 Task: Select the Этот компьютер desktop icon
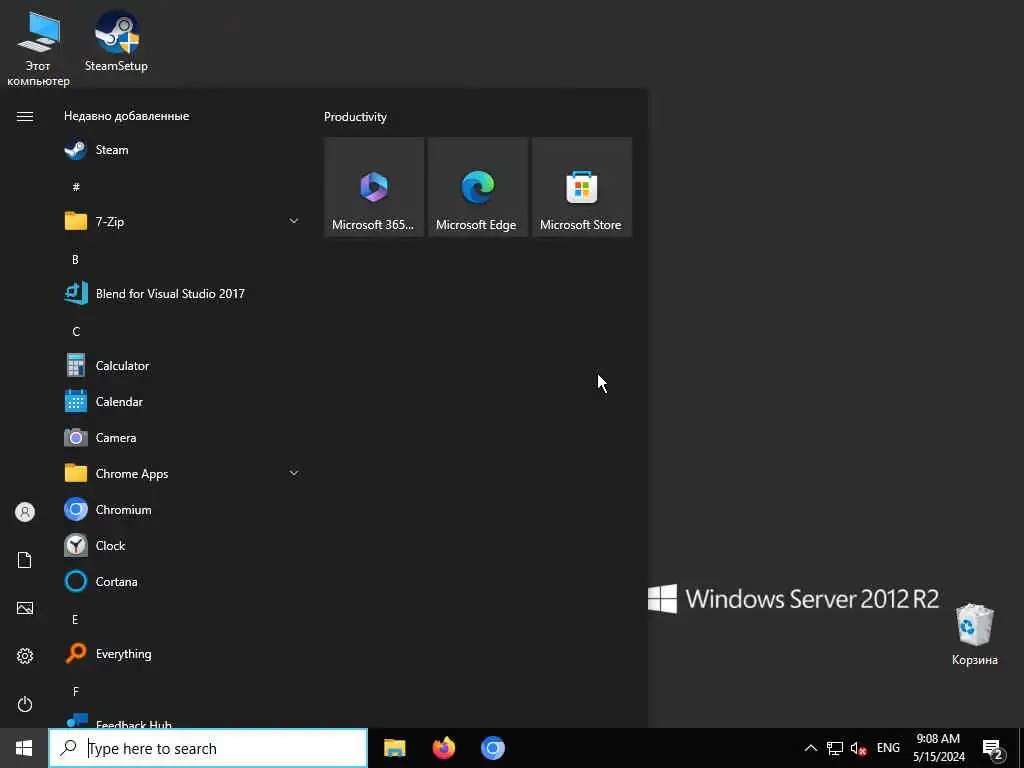pyautogui.click(x=38, y=49)
